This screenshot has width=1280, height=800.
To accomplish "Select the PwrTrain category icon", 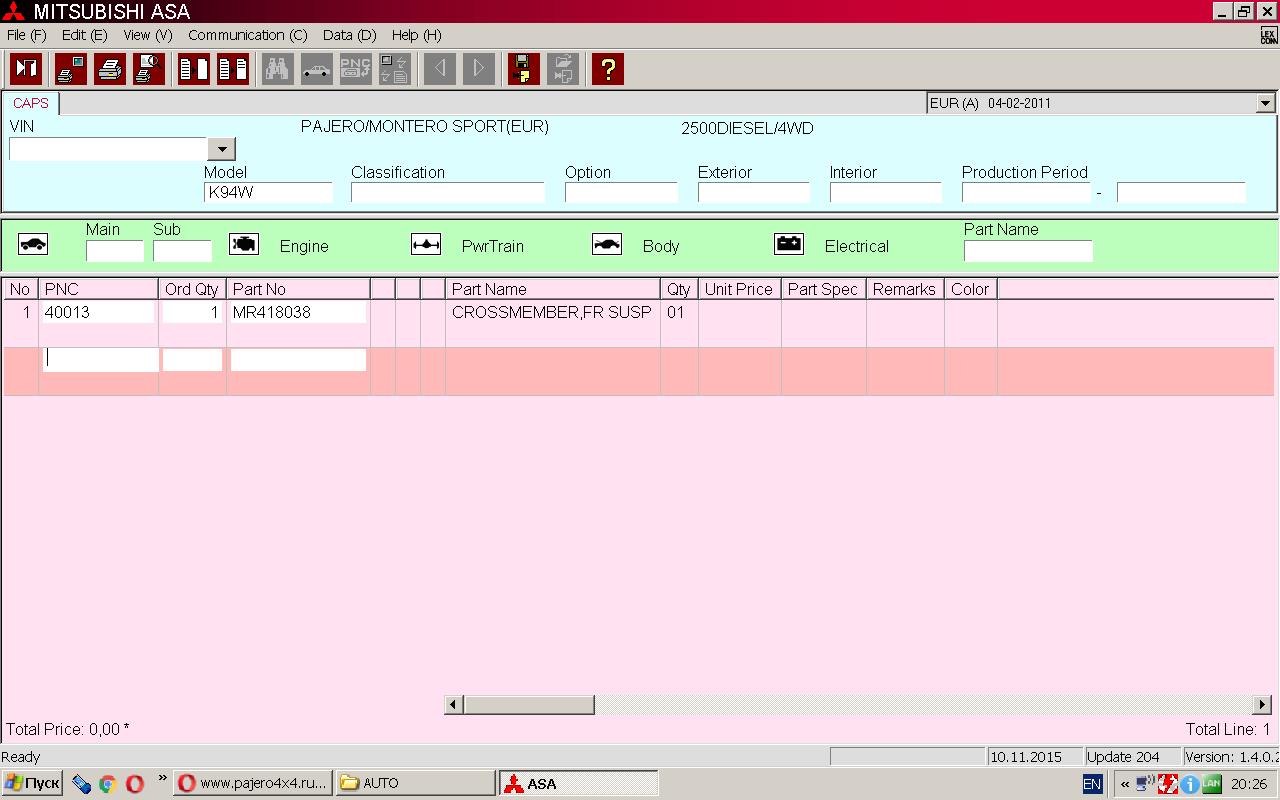I will click(x=426, y=244).
